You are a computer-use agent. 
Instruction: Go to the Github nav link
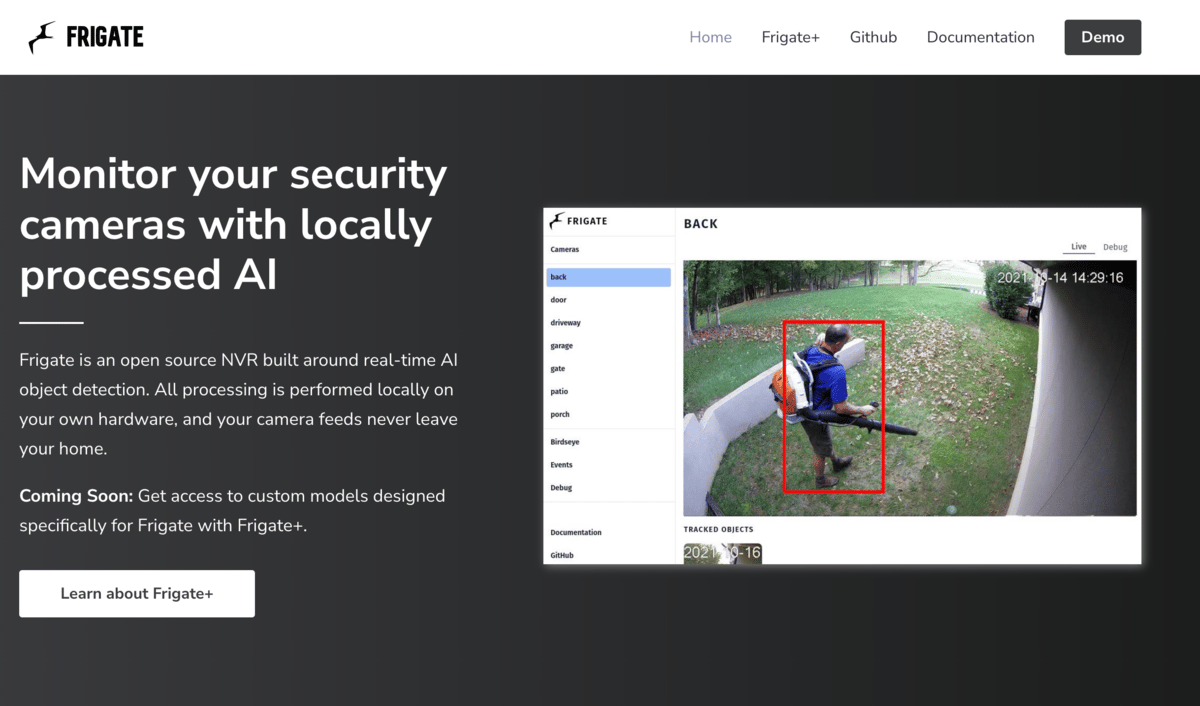874,37
